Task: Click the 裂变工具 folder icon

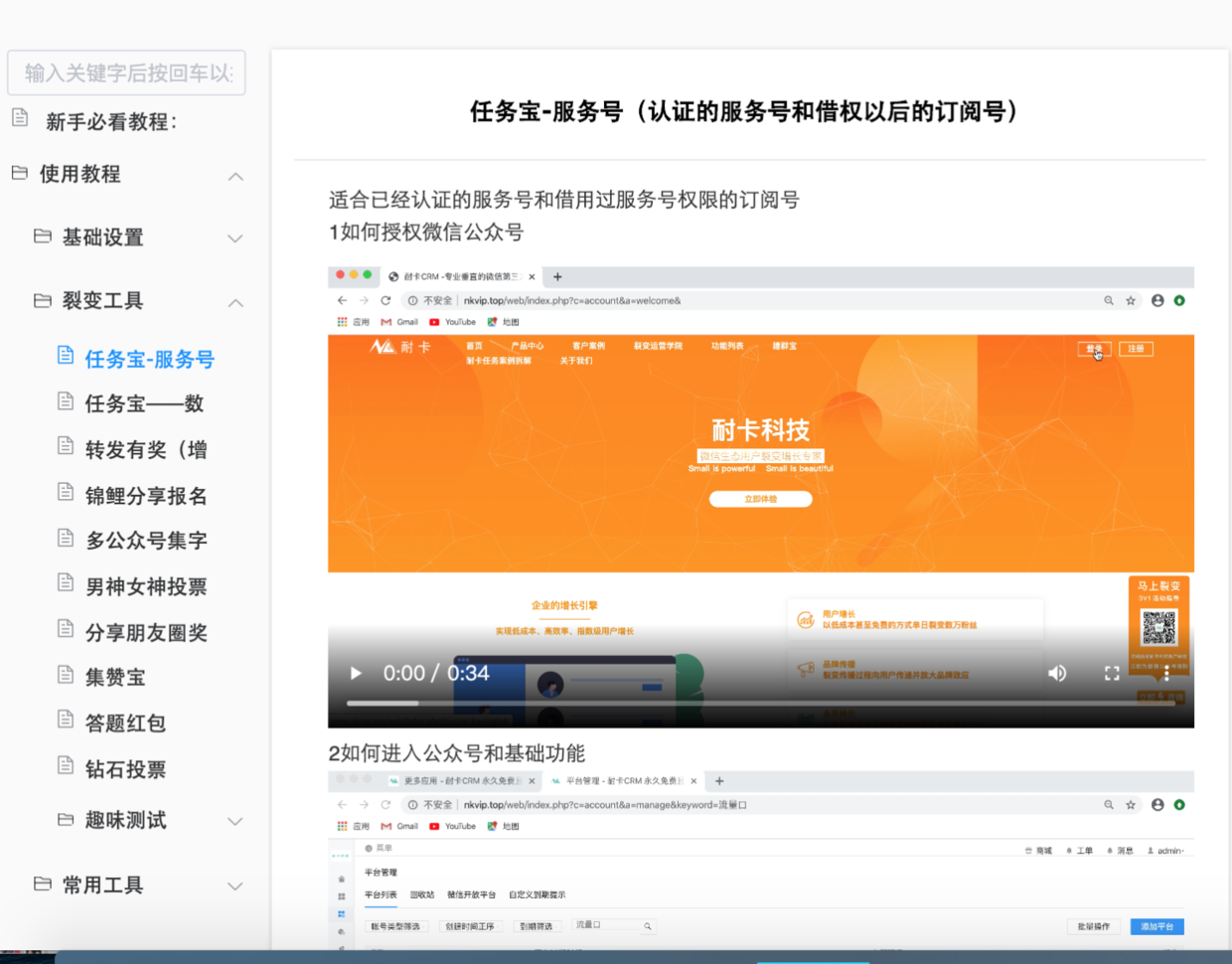Action: click(43, 300)
